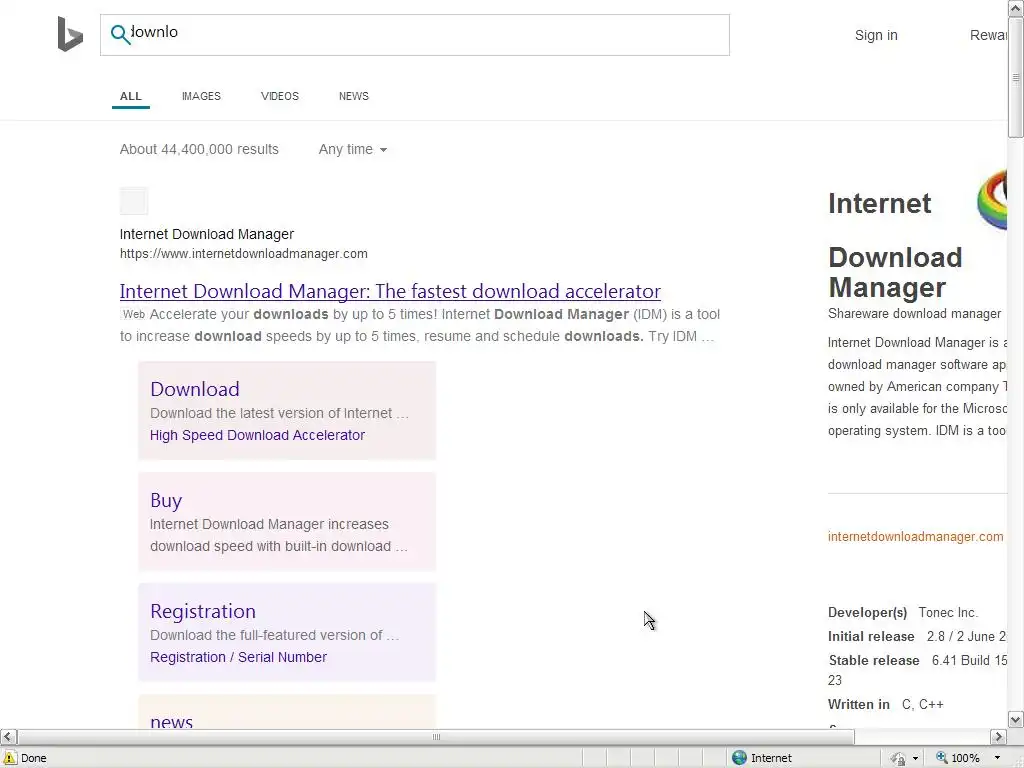
Task: Open 'Internet Download Manager: The fastest download accelerator'
Action: tap(390, 291)
